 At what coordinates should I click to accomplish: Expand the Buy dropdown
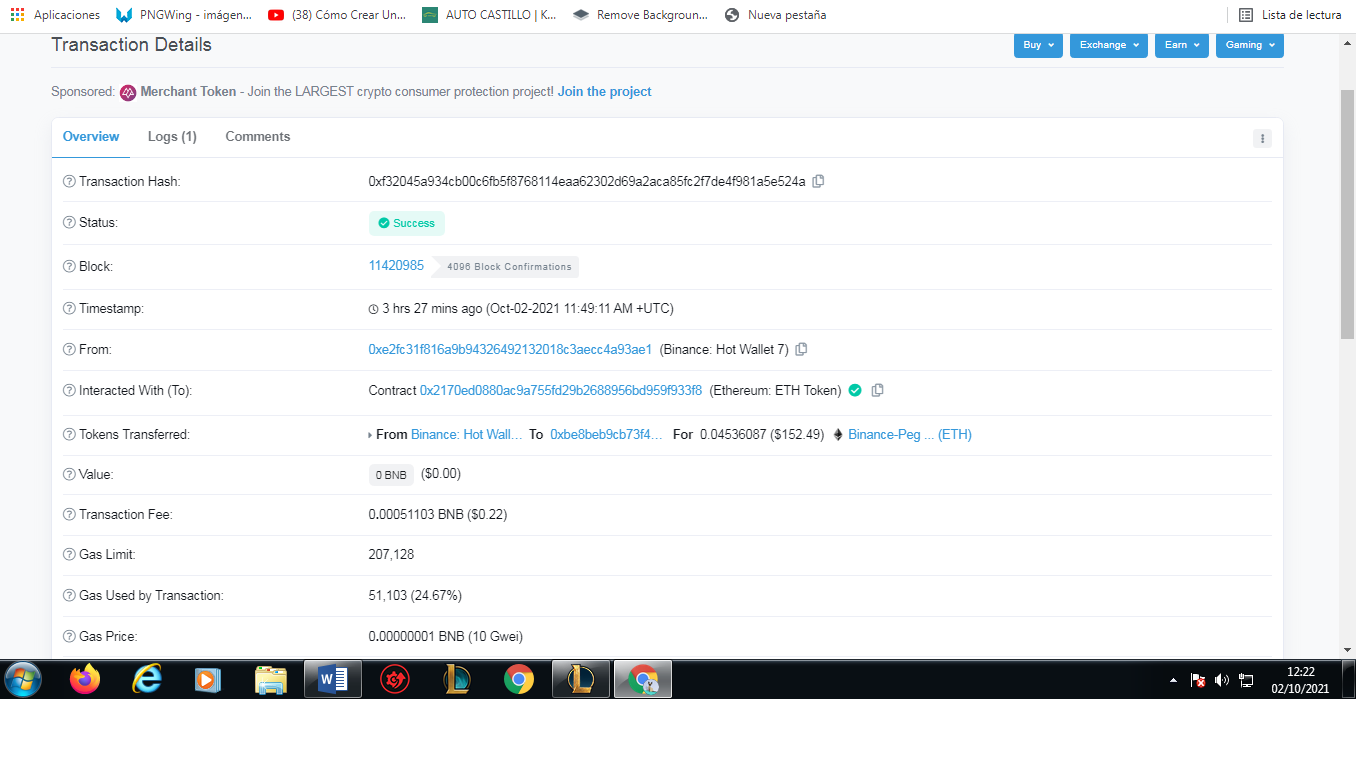point(1038,45)
